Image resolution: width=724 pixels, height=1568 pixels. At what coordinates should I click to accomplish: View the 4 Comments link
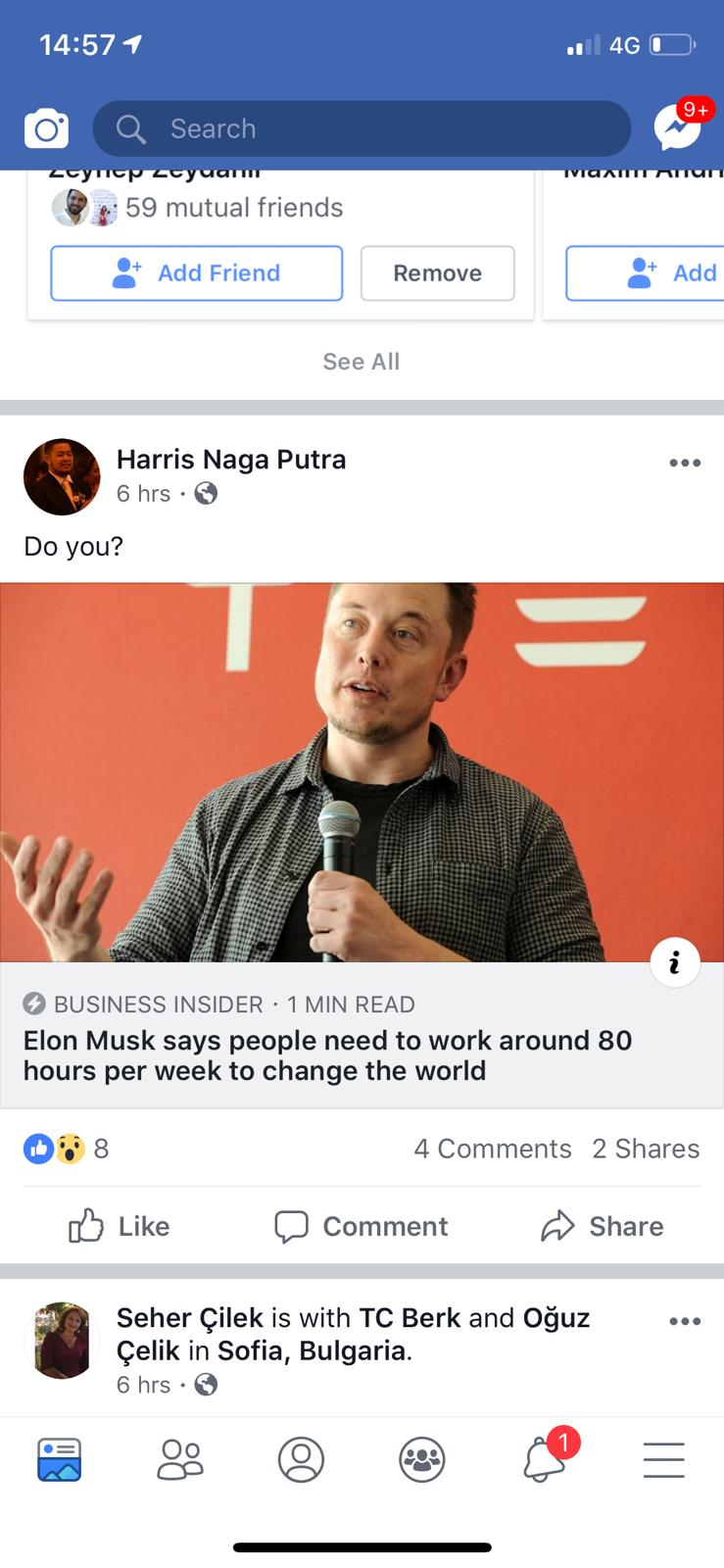493,1149
